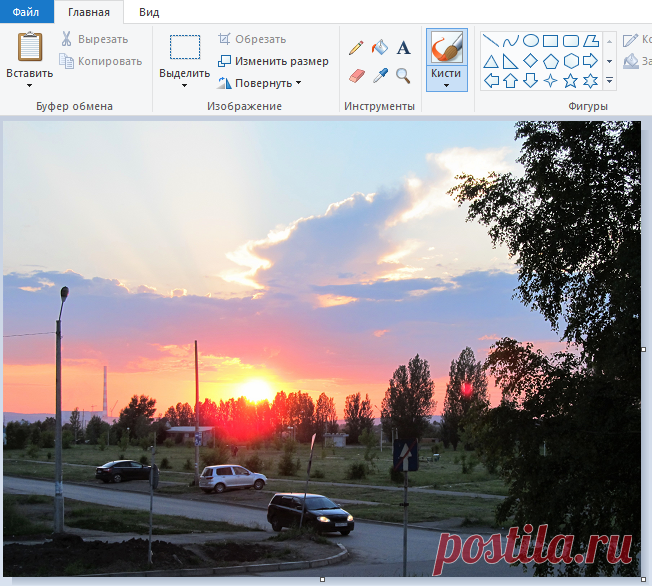Viewport: 652px width, 586px height.
Task: Select the Pencil tool
Action: 356,47
